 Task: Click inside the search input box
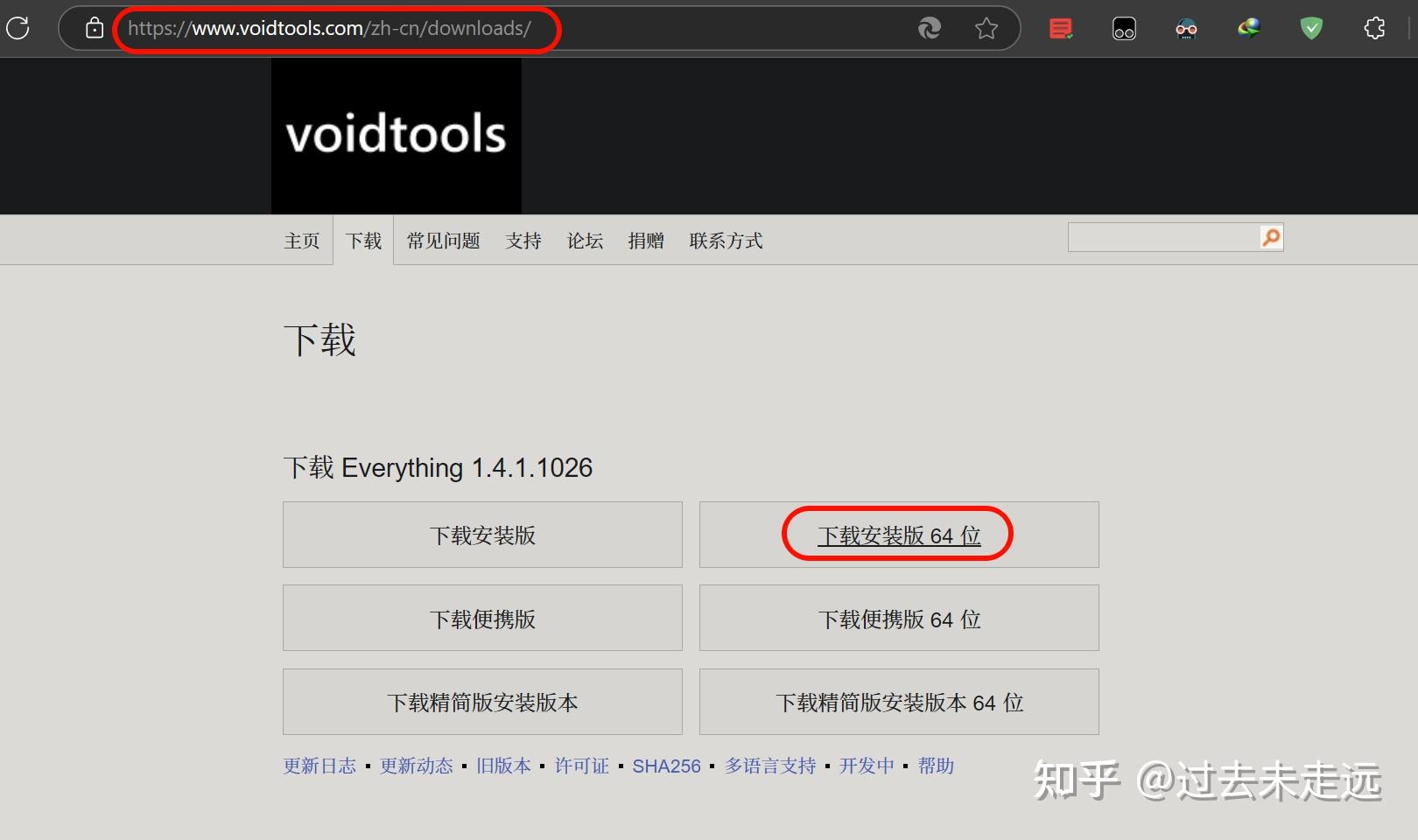1164,236
